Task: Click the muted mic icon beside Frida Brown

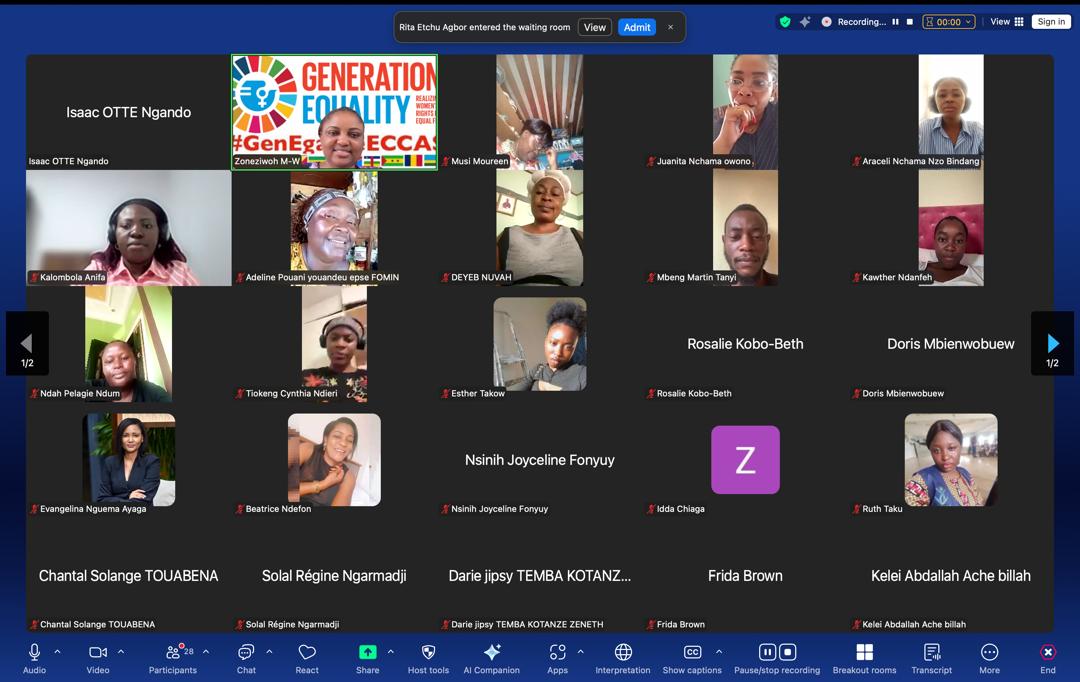Action: 651,625
